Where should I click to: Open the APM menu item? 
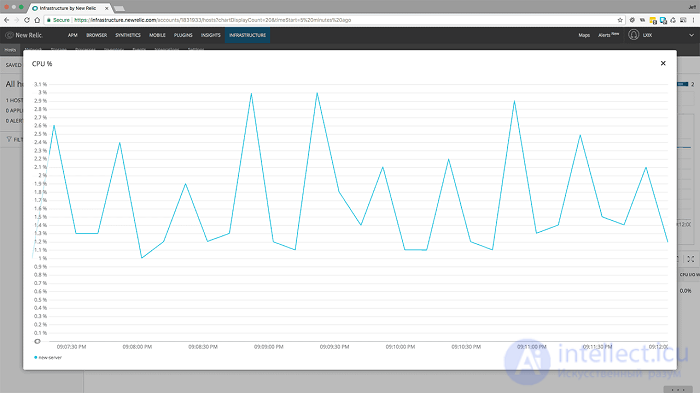pos(72,35)
